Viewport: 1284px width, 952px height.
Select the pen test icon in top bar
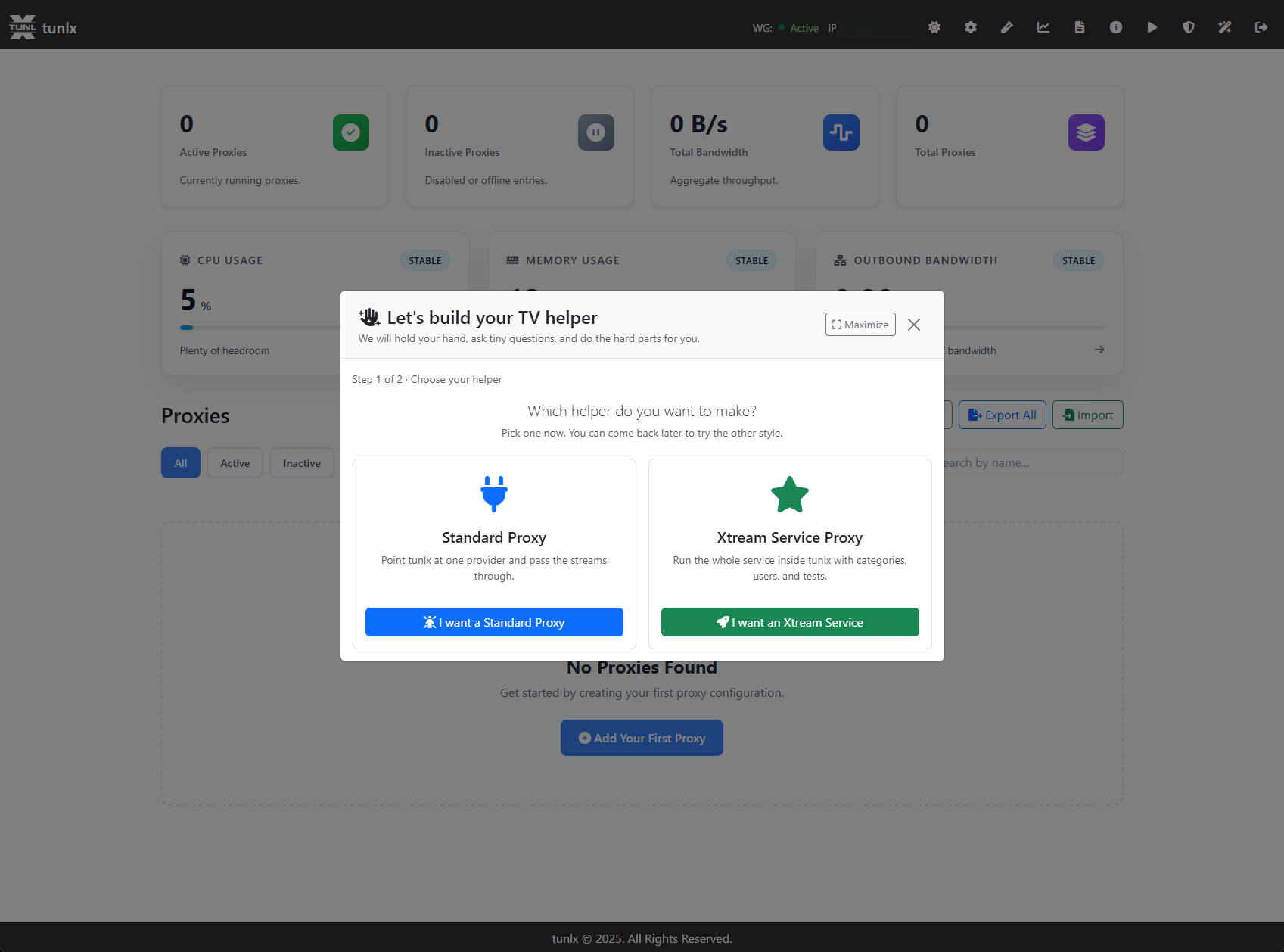click(x=1007, y=26)
